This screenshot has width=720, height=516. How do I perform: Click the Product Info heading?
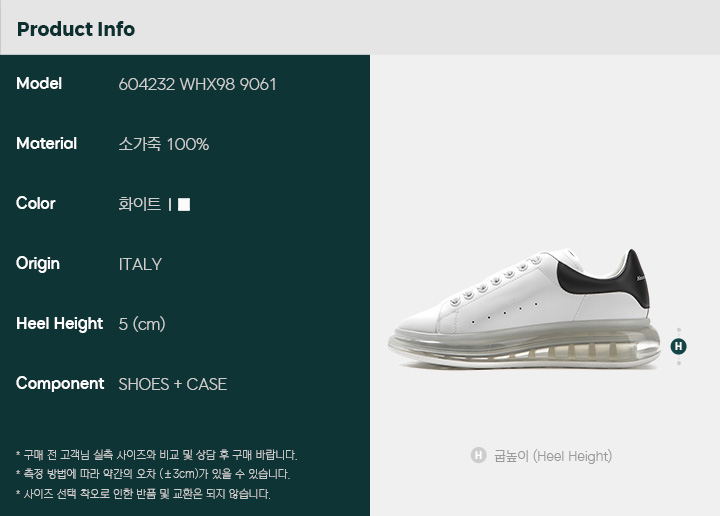click(x=76, y=29)
